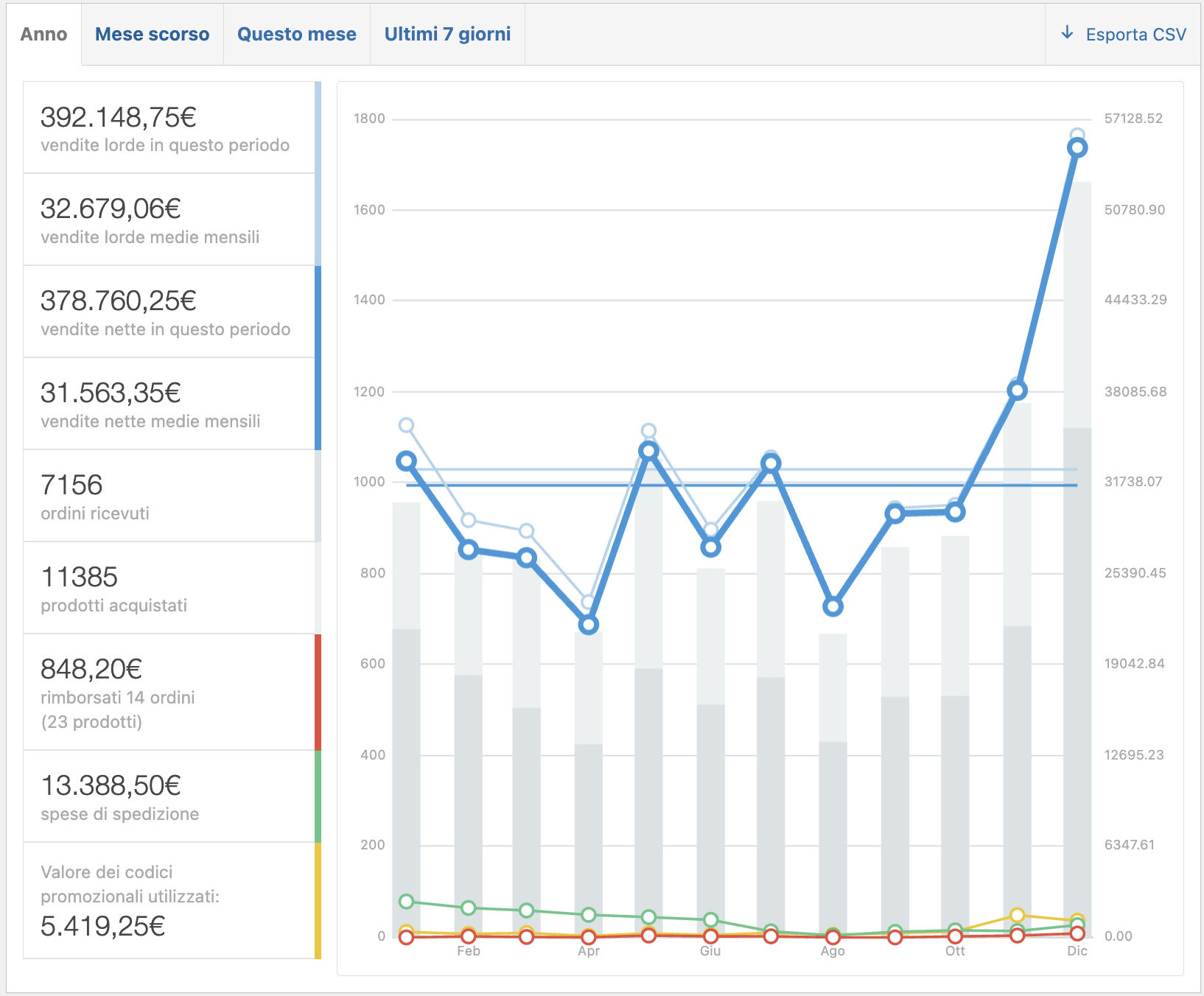Click the yellow coupon point in November

click(x=1017, y=915)
